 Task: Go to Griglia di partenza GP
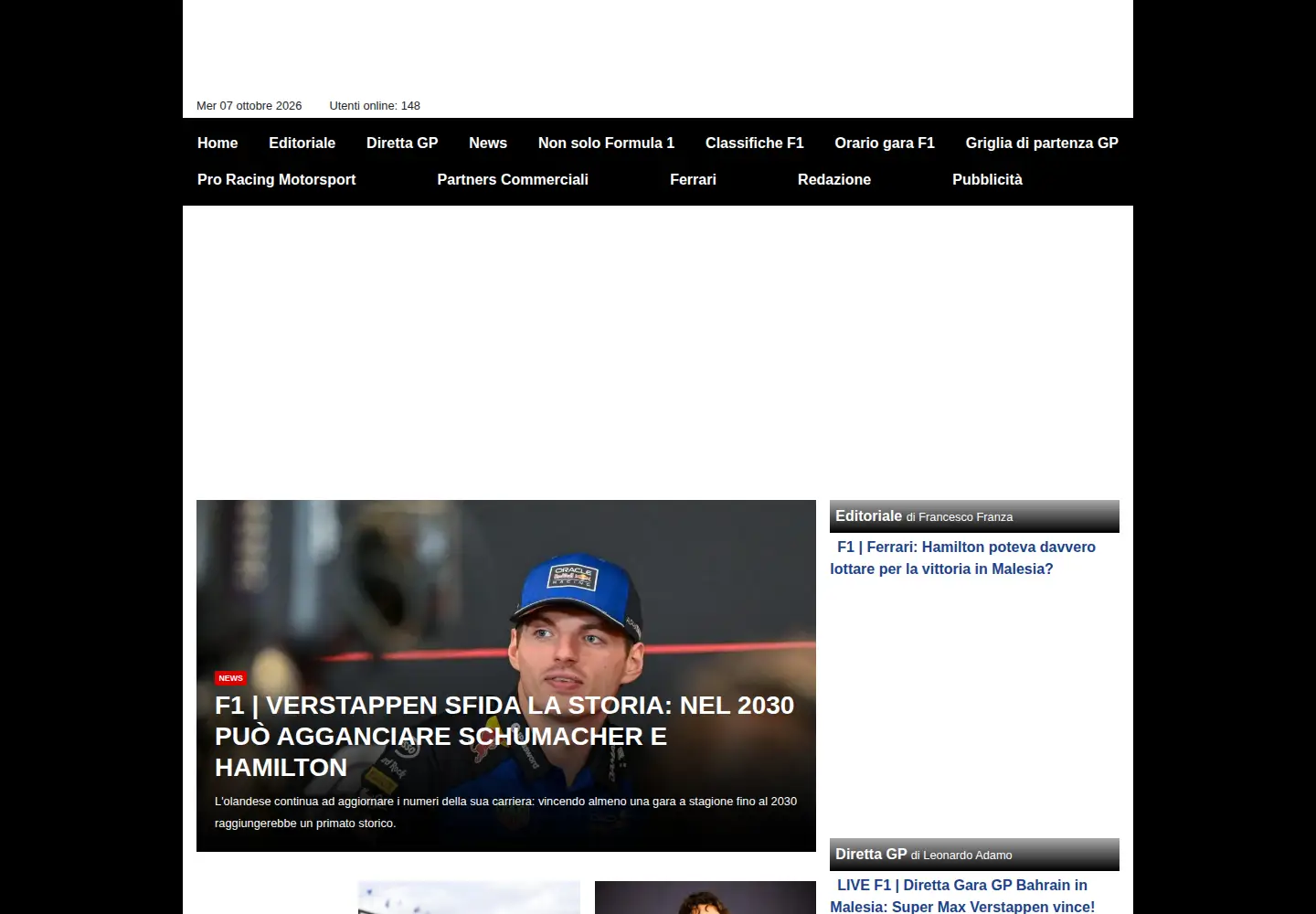1042,143
